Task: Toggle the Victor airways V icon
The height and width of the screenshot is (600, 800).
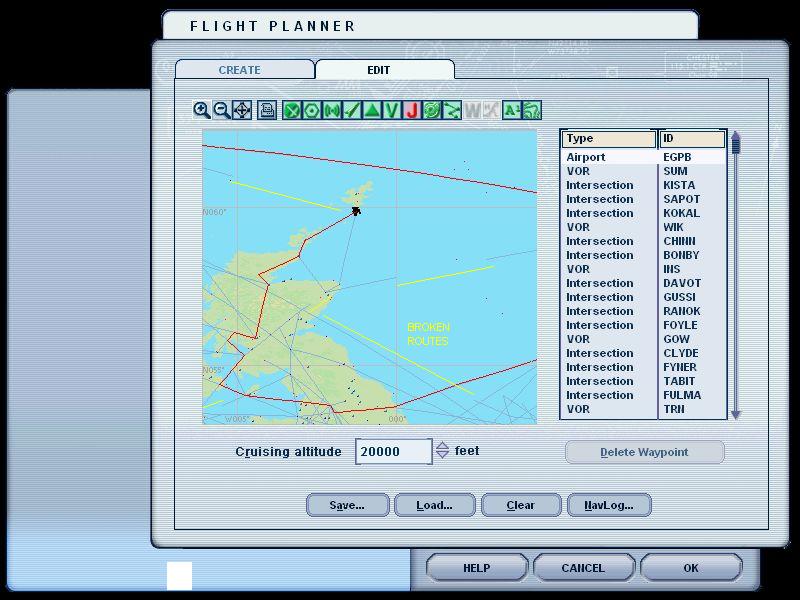Action: (391, 110)
